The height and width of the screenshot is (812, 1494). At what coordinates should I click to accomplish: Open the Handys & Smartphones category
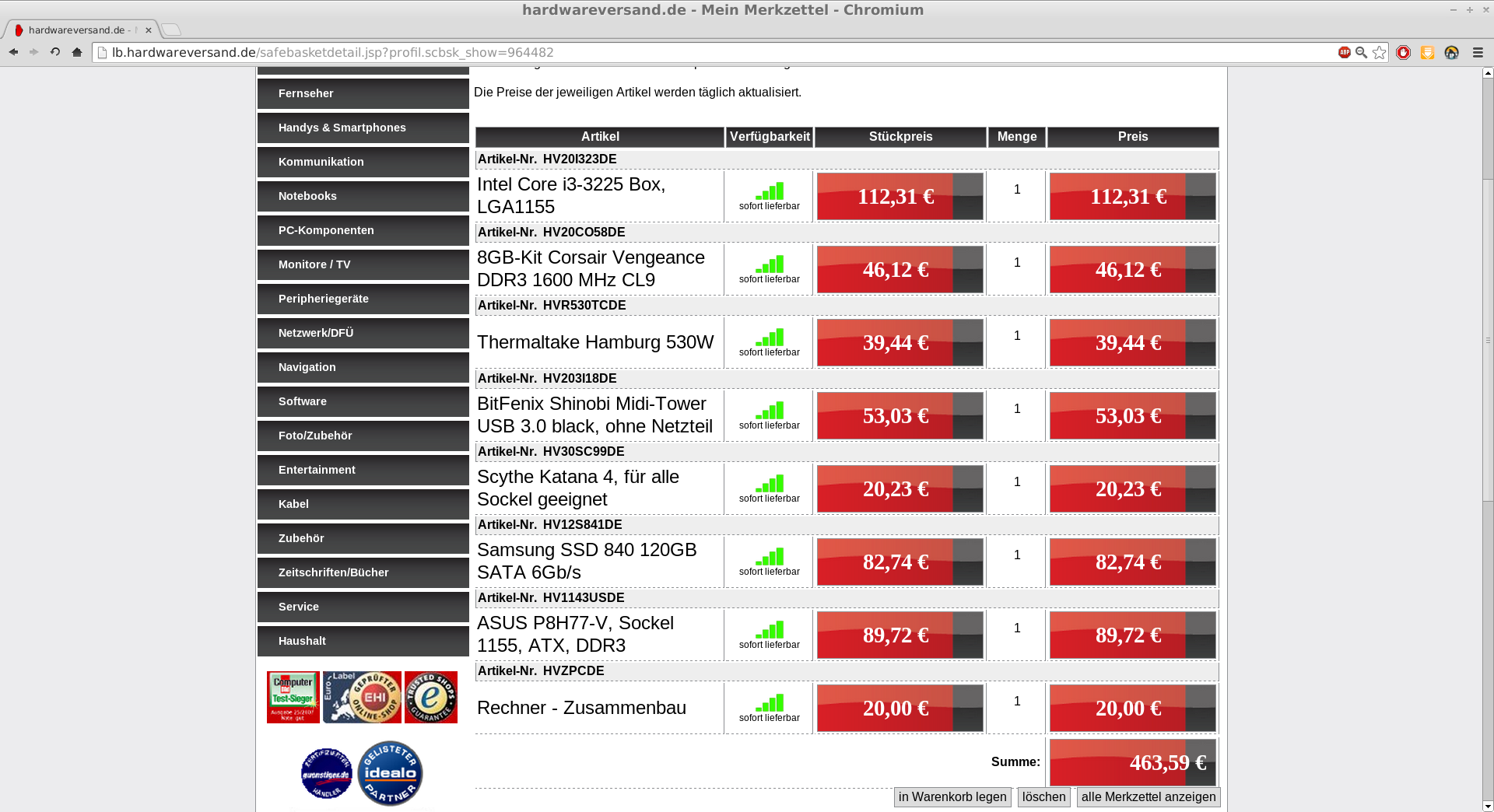(x=363, y=128)
